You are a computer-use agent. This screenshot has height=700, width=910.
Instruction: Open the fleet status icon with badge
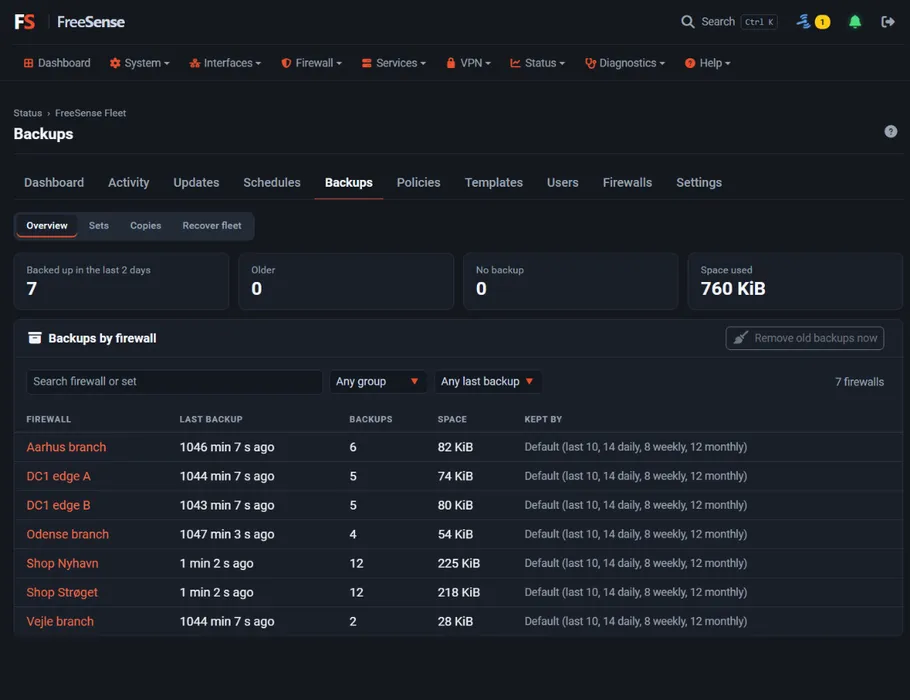coord(813,22)
